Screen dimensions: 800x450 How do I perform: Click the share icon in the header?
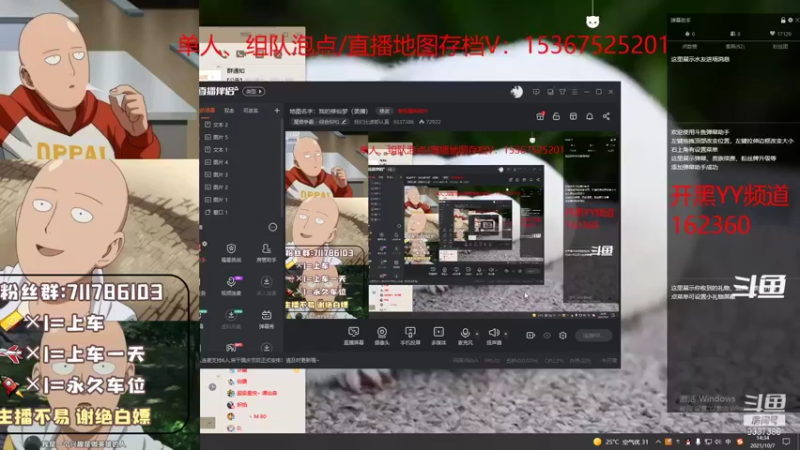tap(606, 116)
